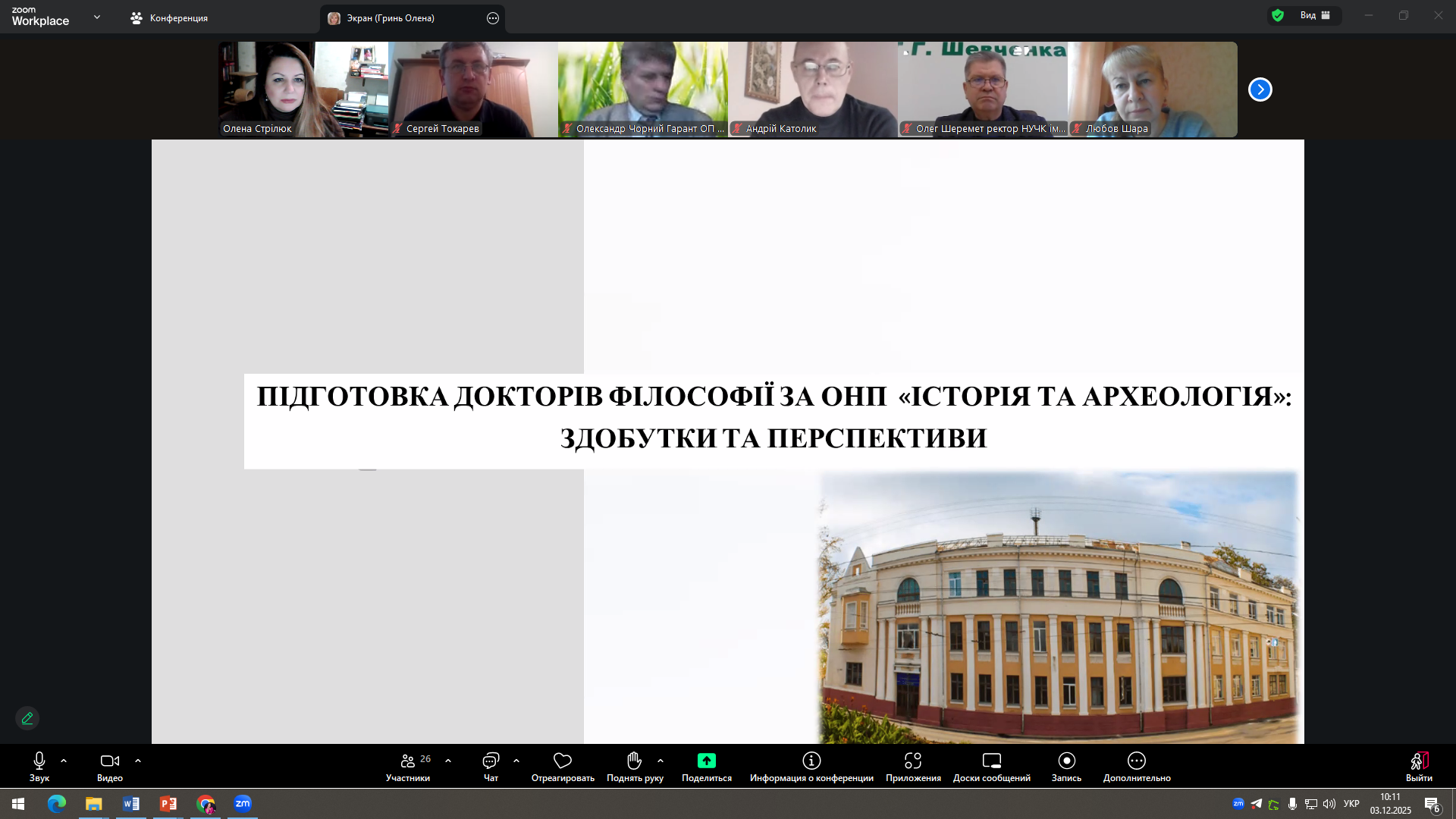Screen dimensions: 1456x819
Task: Click the green annotation pencil icon
Action: coord(27,718)
